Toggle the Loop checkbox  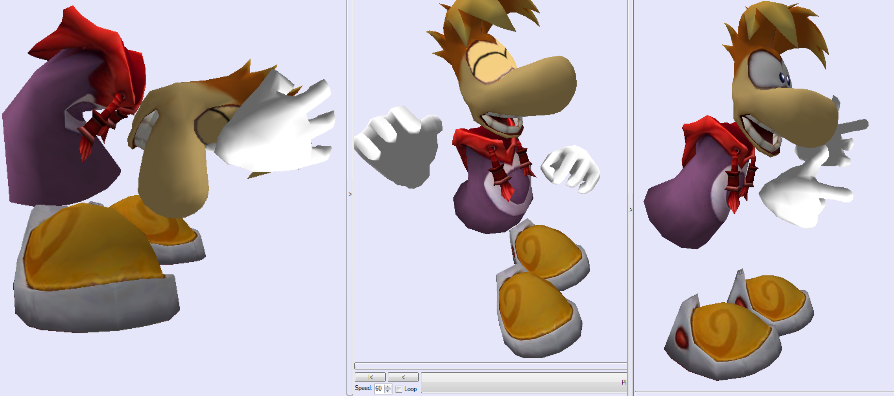399,389
